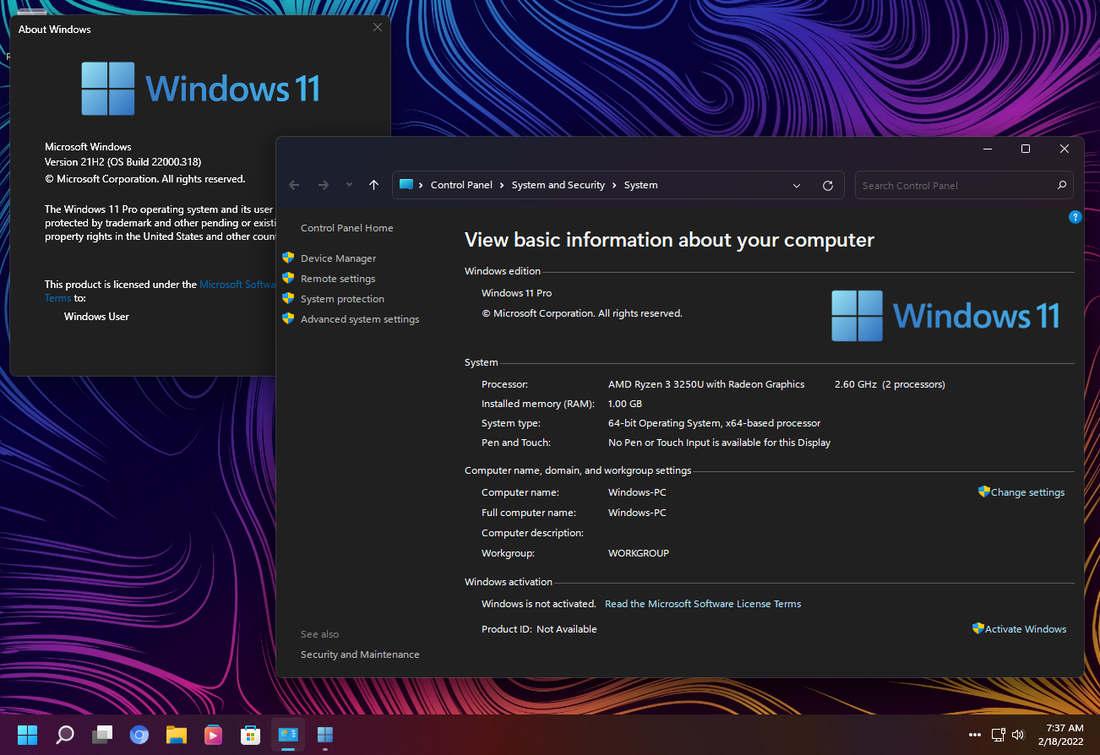
Task: Click the WORKGROUP value
Action: coord(638,554)
